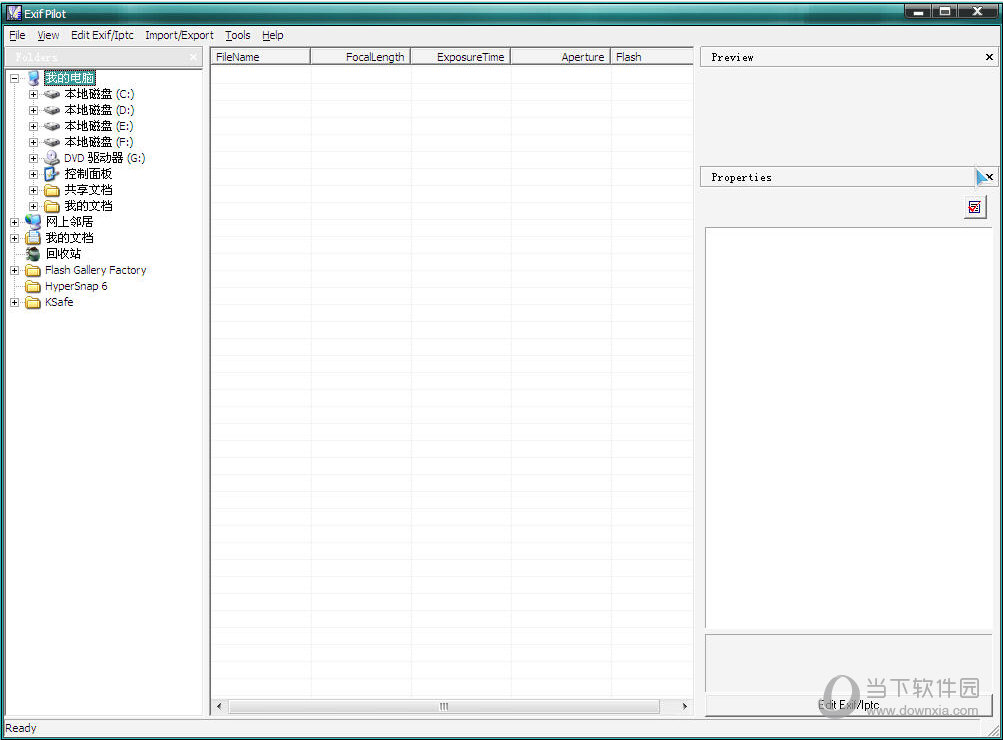Close the Preview panel
Image resolution: width=1003 pixels, height=740 pixels.
[x=989, y=57]
